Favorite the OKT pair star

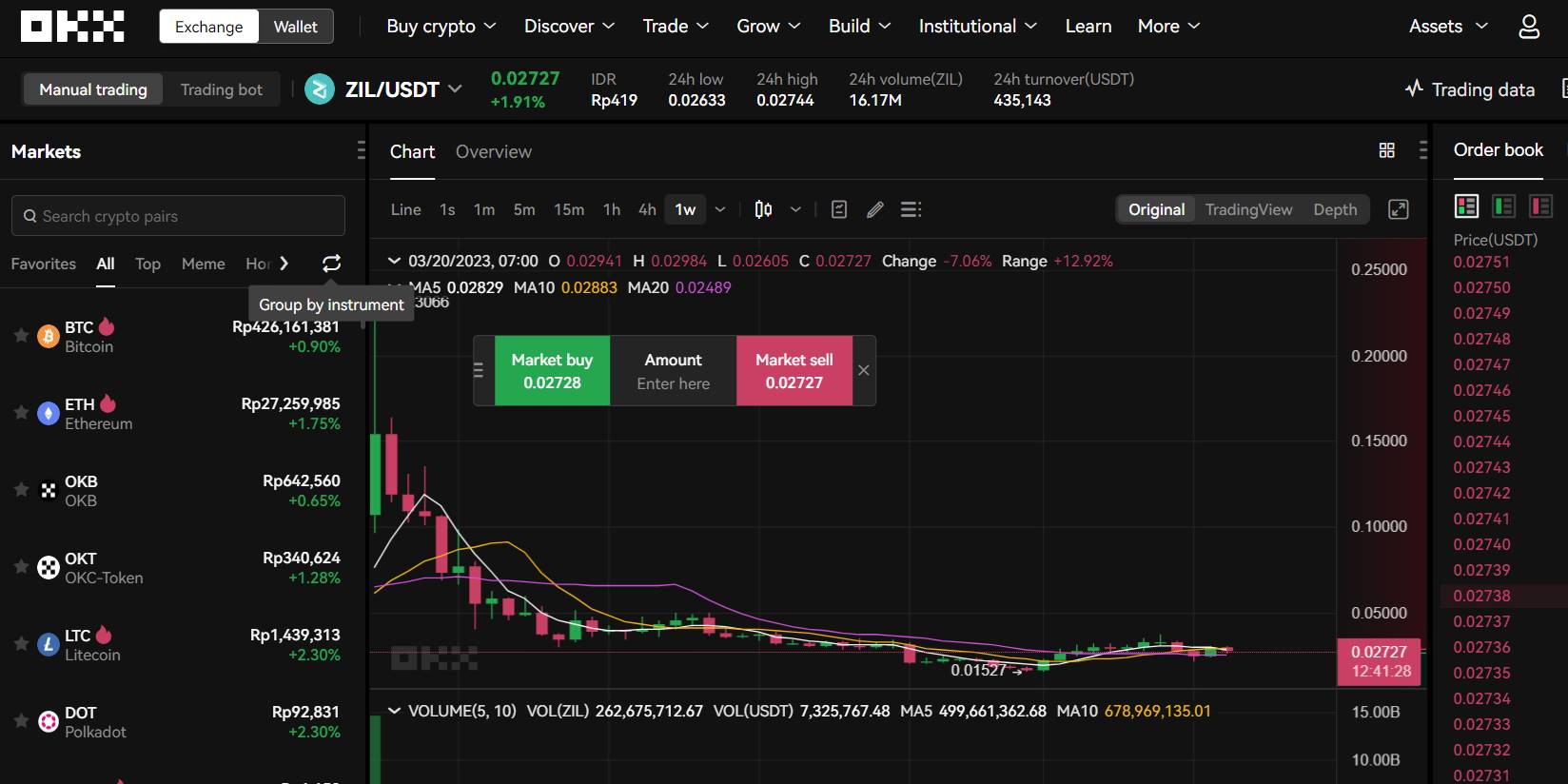point(21,566)
